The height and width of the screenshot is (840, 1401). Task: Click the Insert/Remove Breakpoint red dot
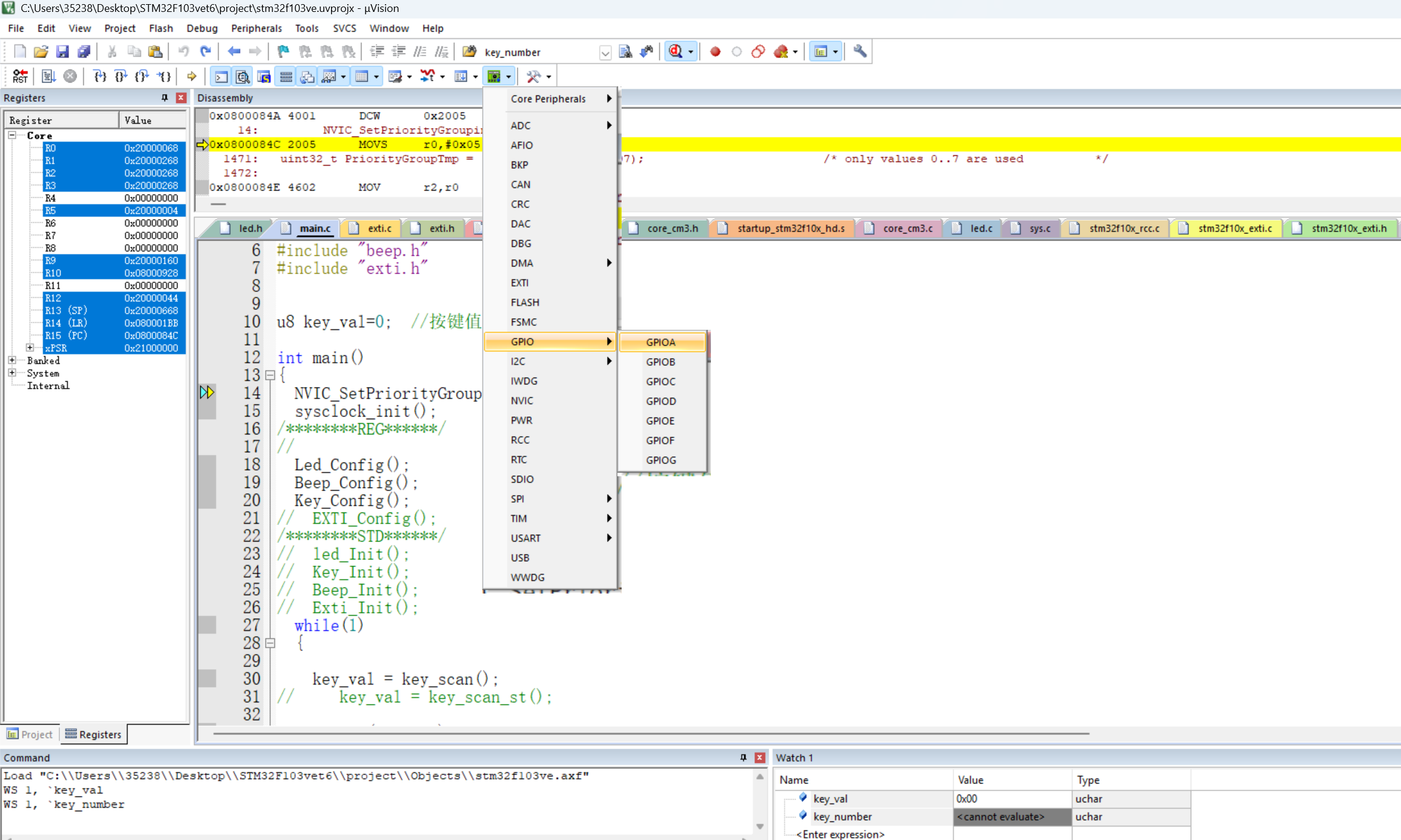pos(715,52)
